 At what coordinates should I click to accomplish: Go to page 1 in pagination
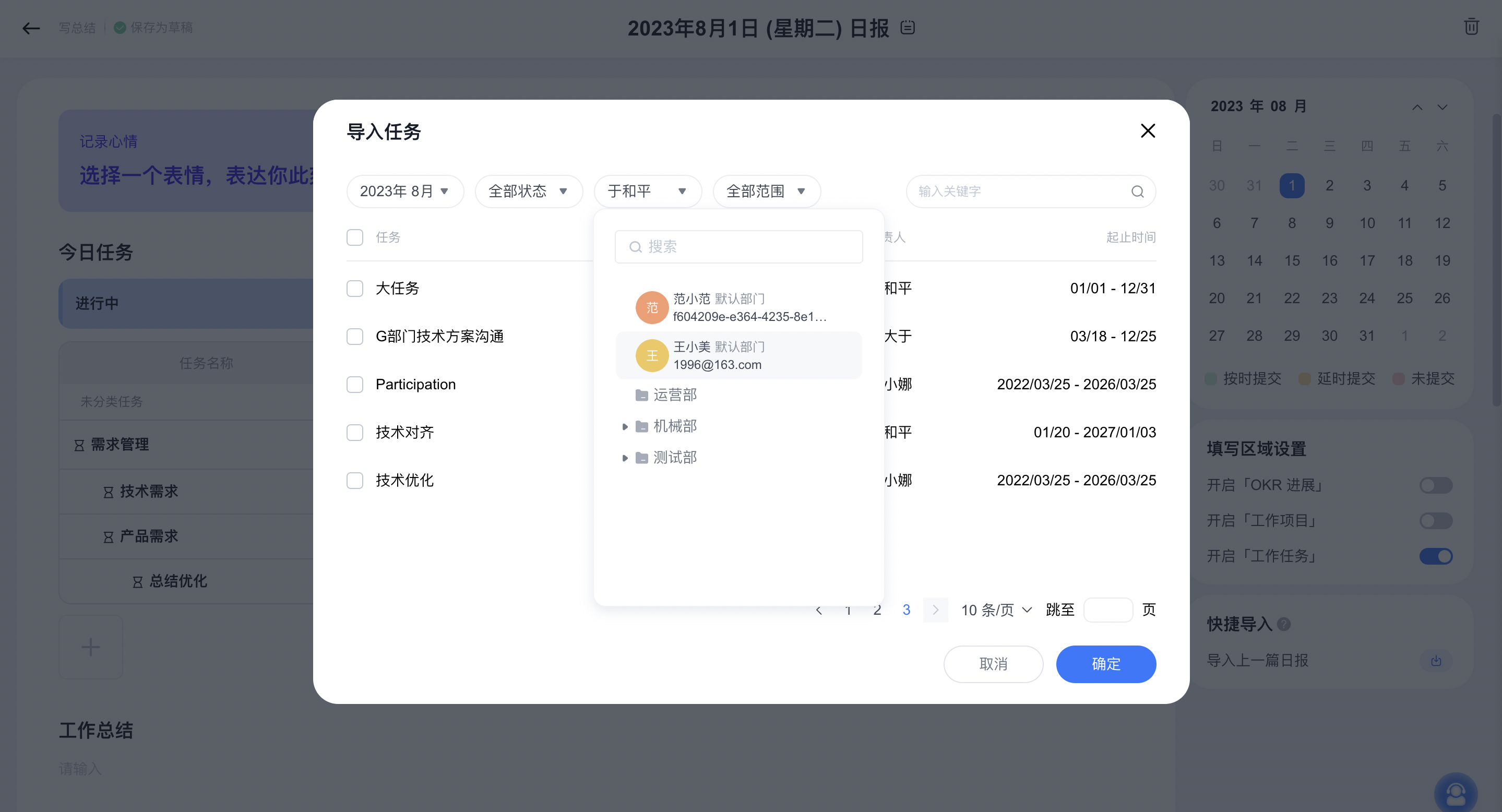848,611
